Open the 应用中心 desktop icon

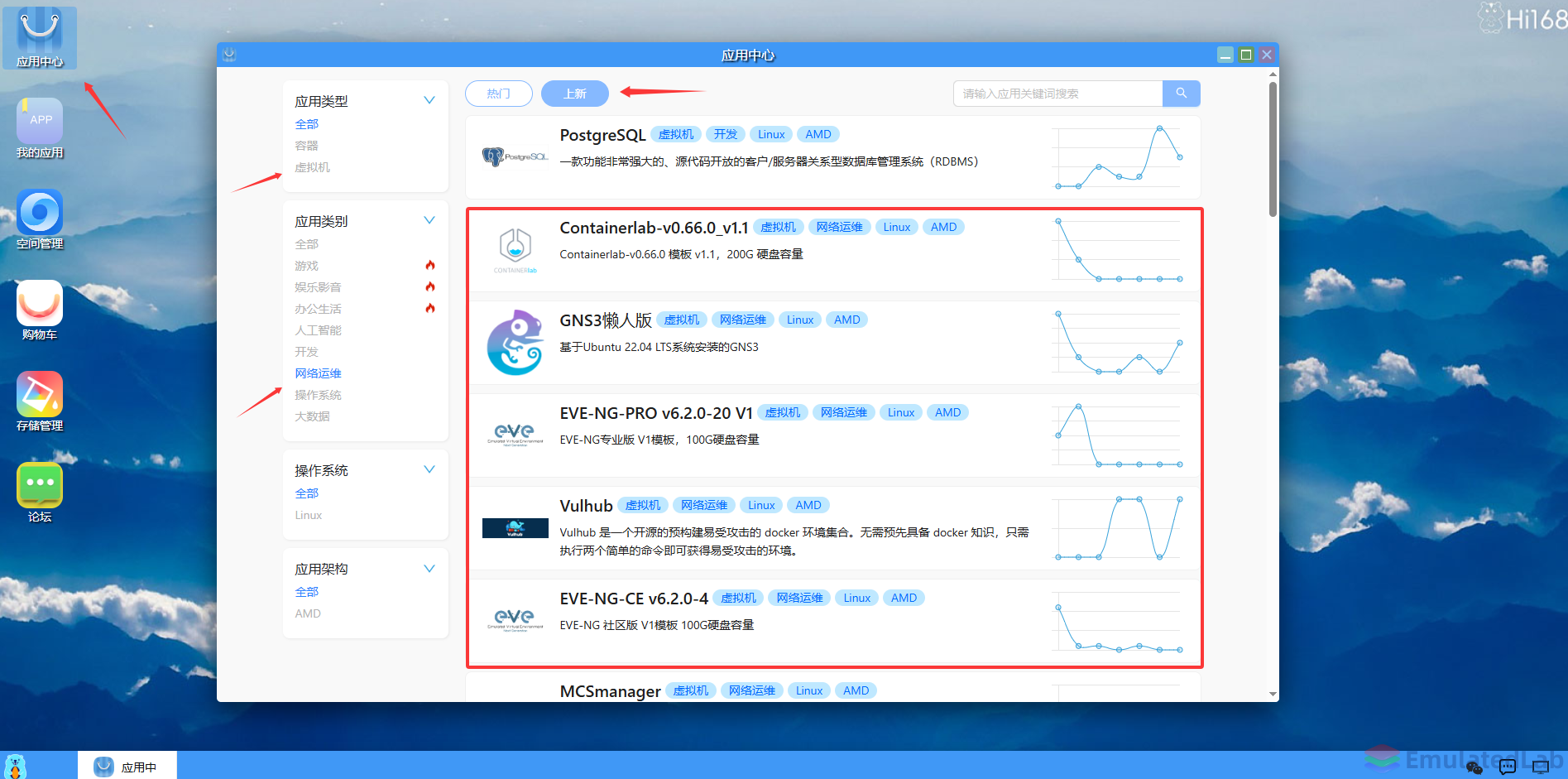(40, 37)
